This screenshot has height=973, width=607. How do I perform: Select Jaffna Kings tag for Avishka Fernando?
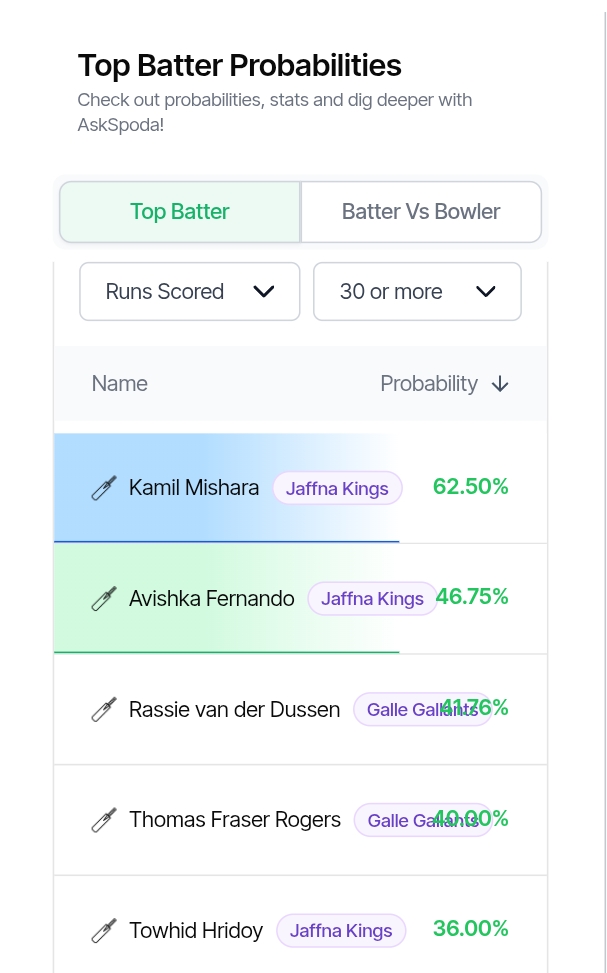[372, 599]
